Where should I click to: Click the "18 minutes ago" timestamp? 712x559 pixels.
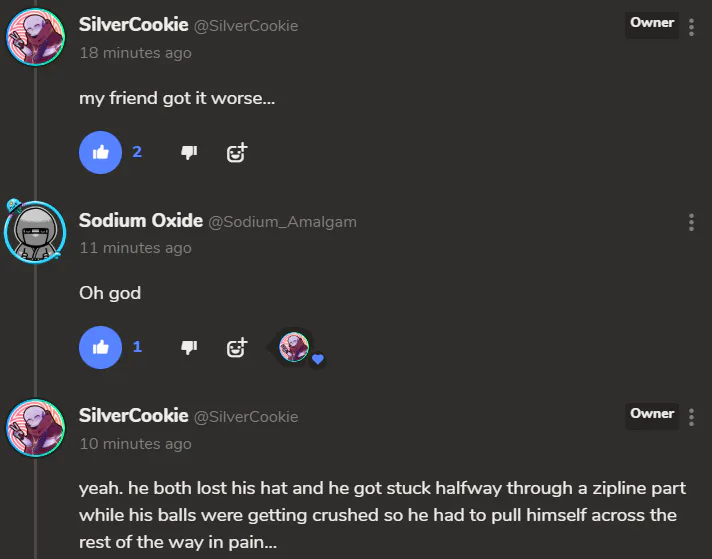[135, 53]
